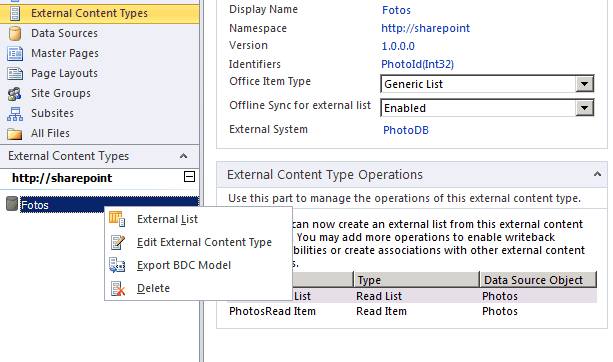Choose Export BDC Model

coord(198,265)
